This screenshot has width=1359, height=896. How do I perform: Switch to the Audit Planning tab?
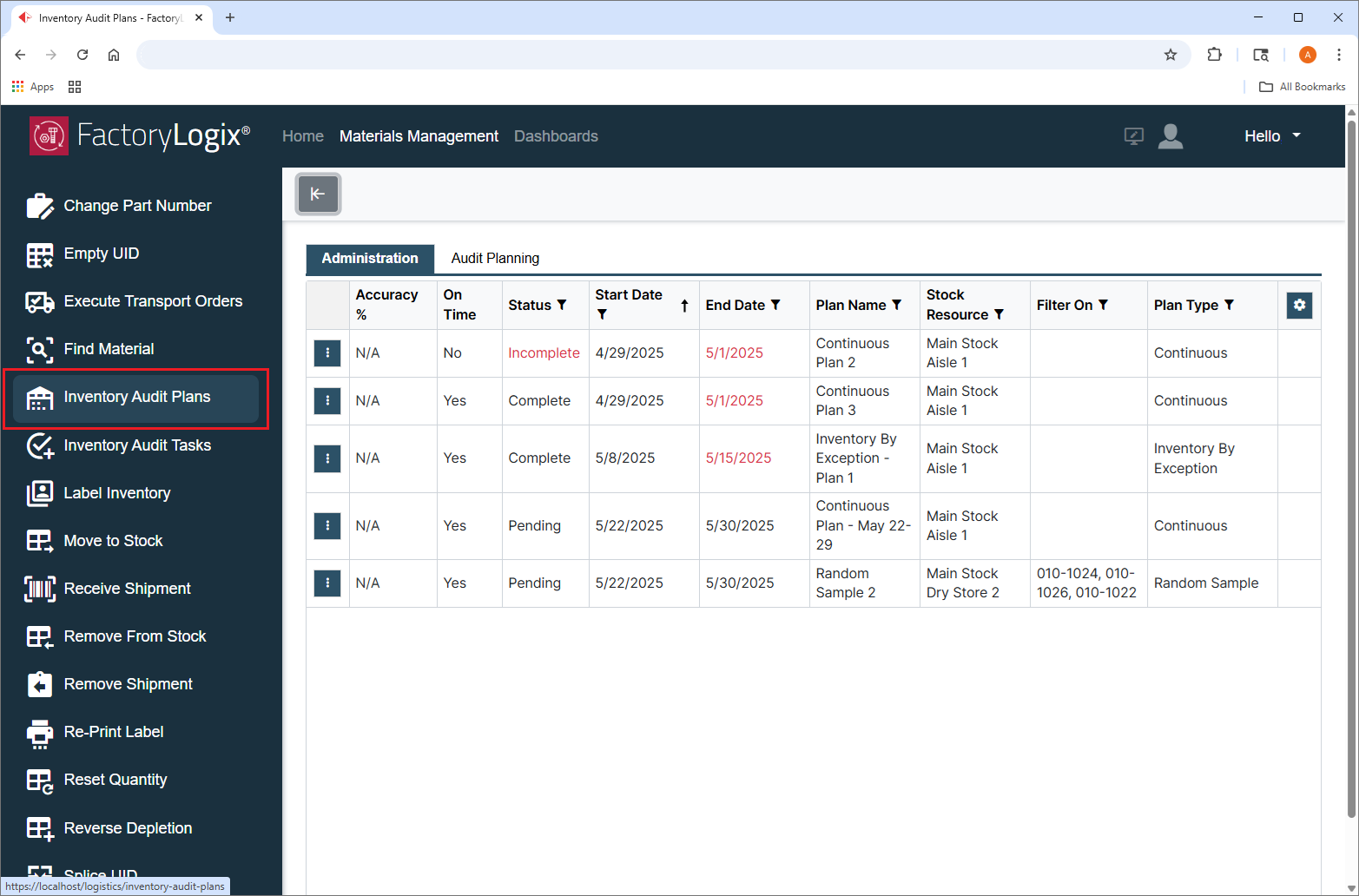point(495,258)
